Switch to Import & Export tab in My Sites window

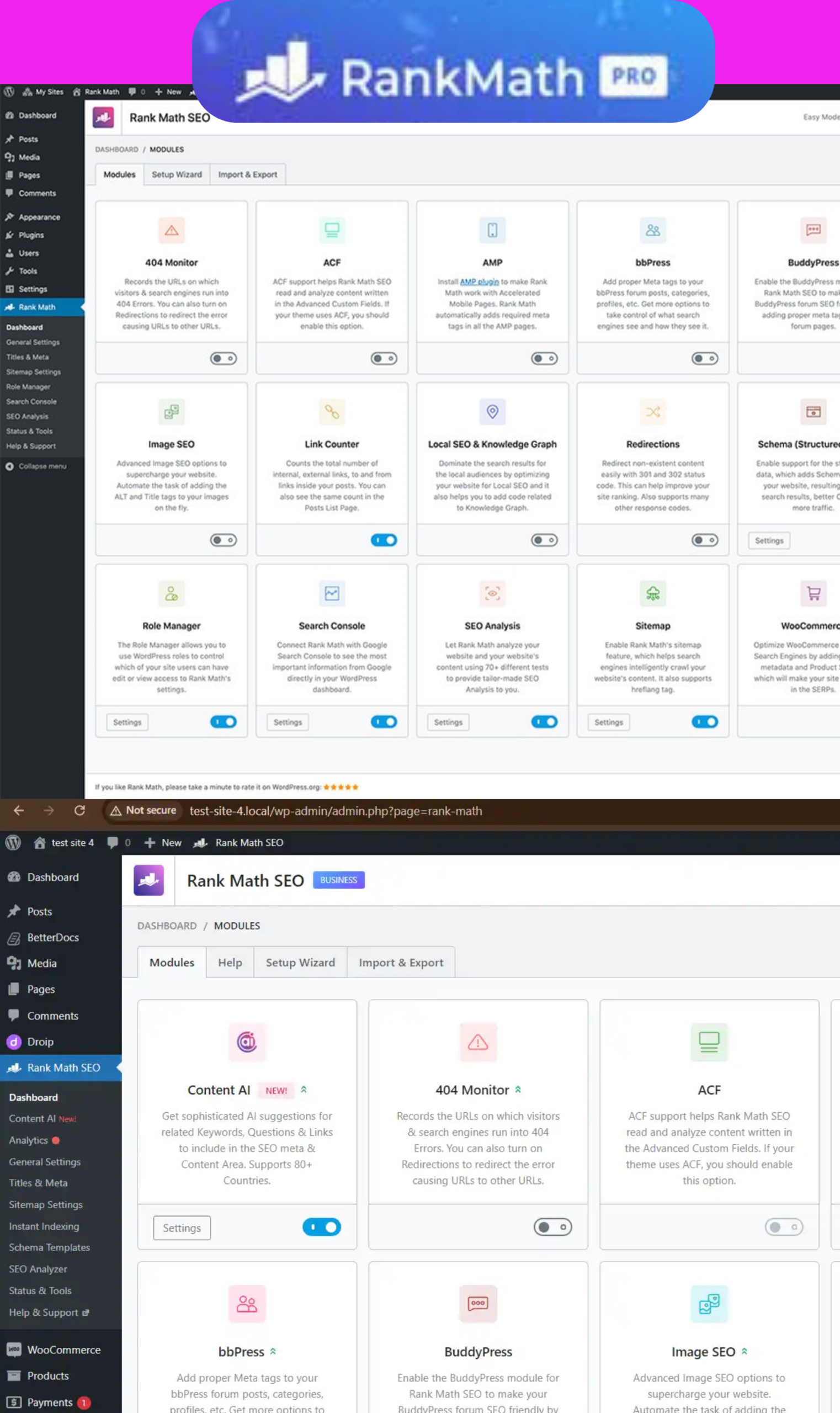(247, 174)
